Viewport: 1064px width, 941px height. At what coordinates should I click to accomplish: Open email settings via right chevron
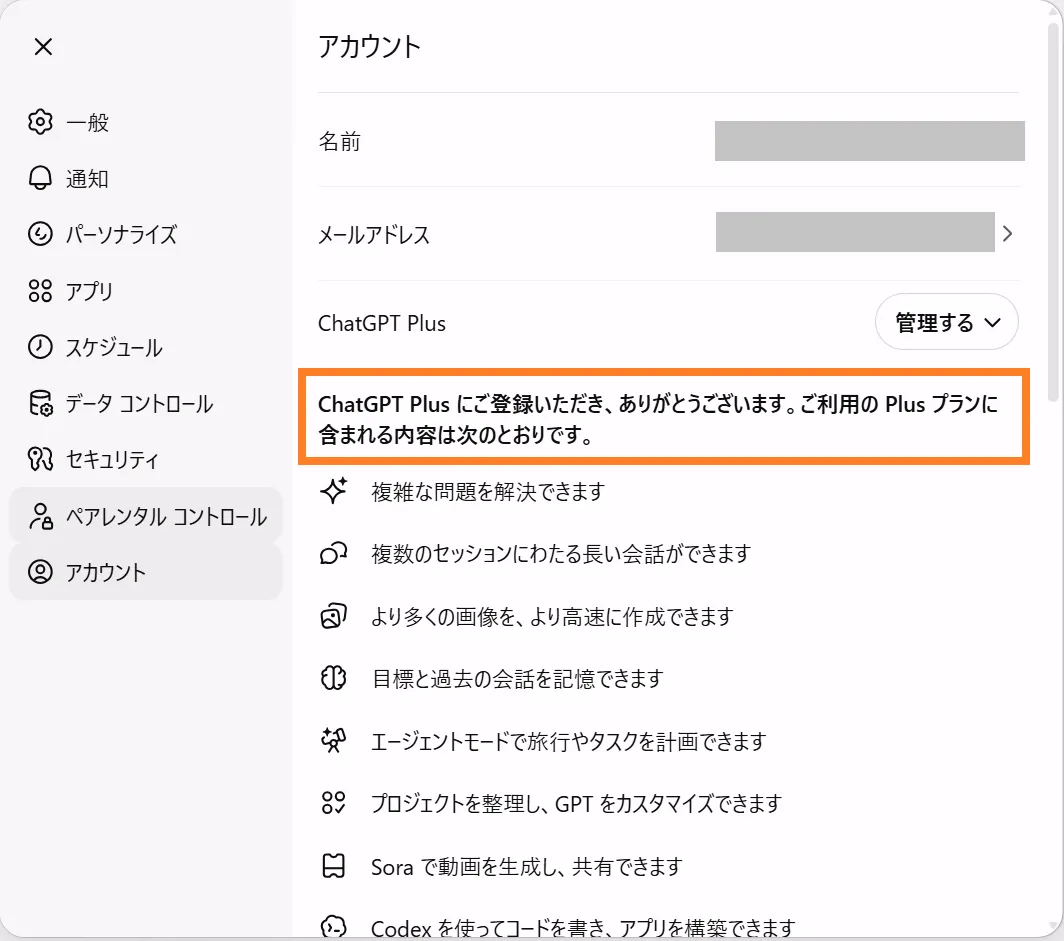[x=1007, y=234]
